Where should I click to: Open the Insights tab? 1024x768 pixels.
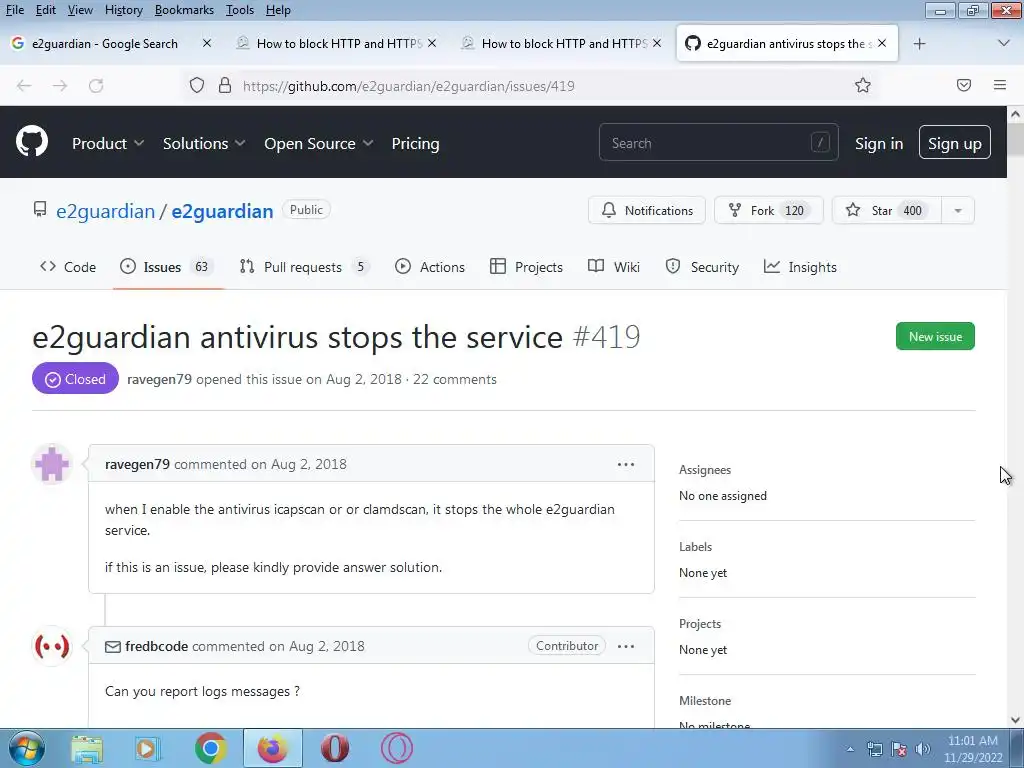tap(801, 266)
